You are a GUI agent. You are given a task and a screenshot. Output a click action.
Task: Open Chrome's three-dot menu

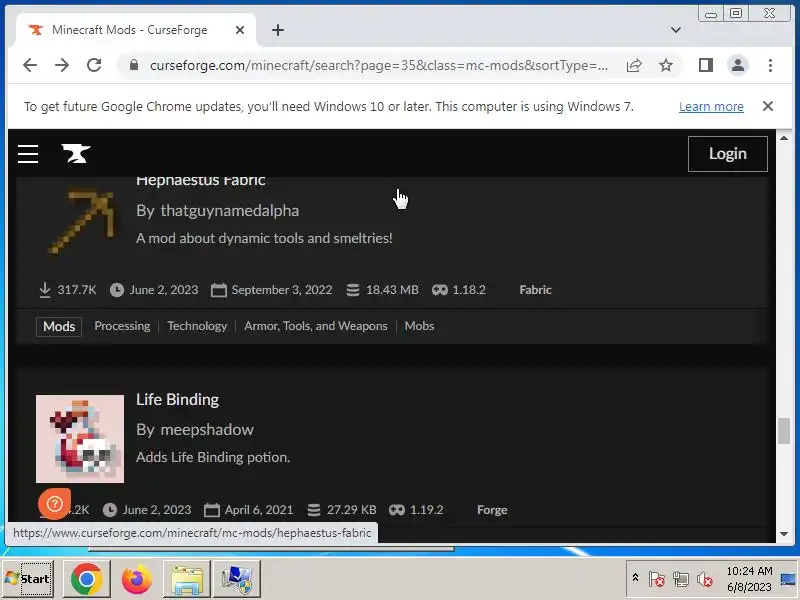point(770,65)
